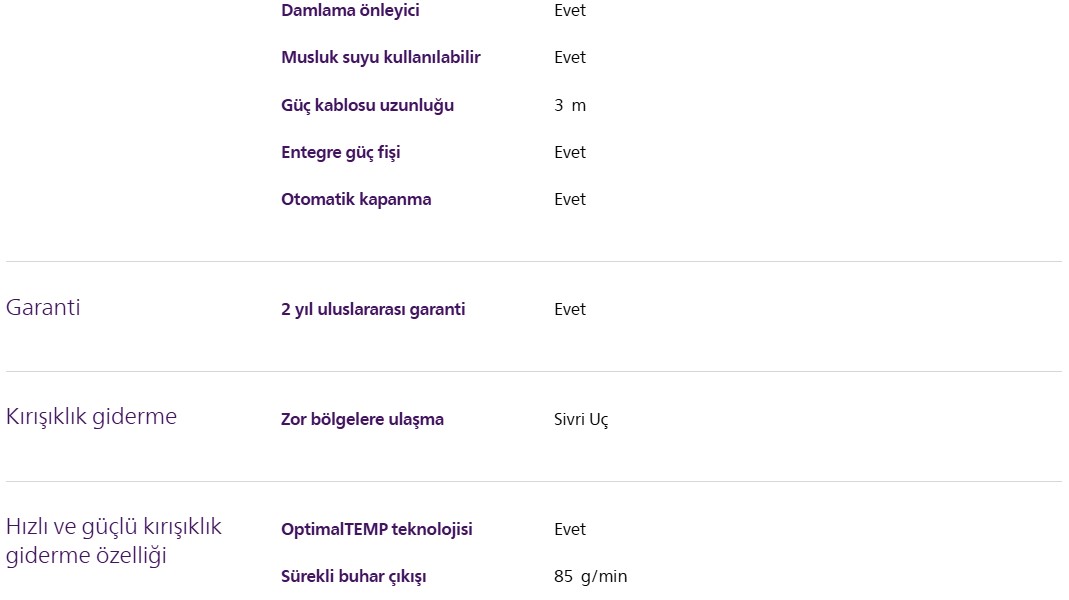Click Evet next to Damlama önleyici

[570, 11]
